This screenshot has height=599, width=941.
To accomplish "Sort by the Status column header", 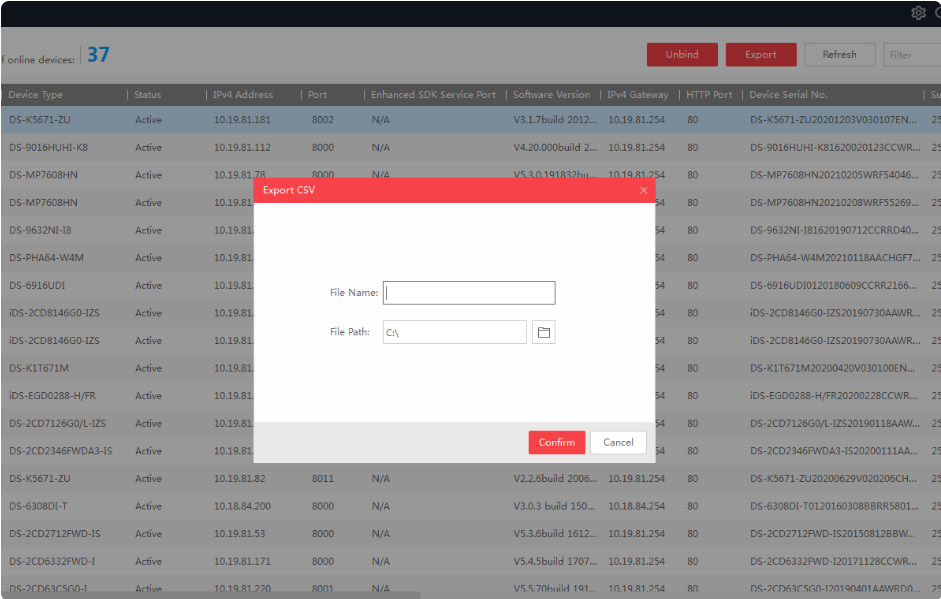I will pos(148,95).
